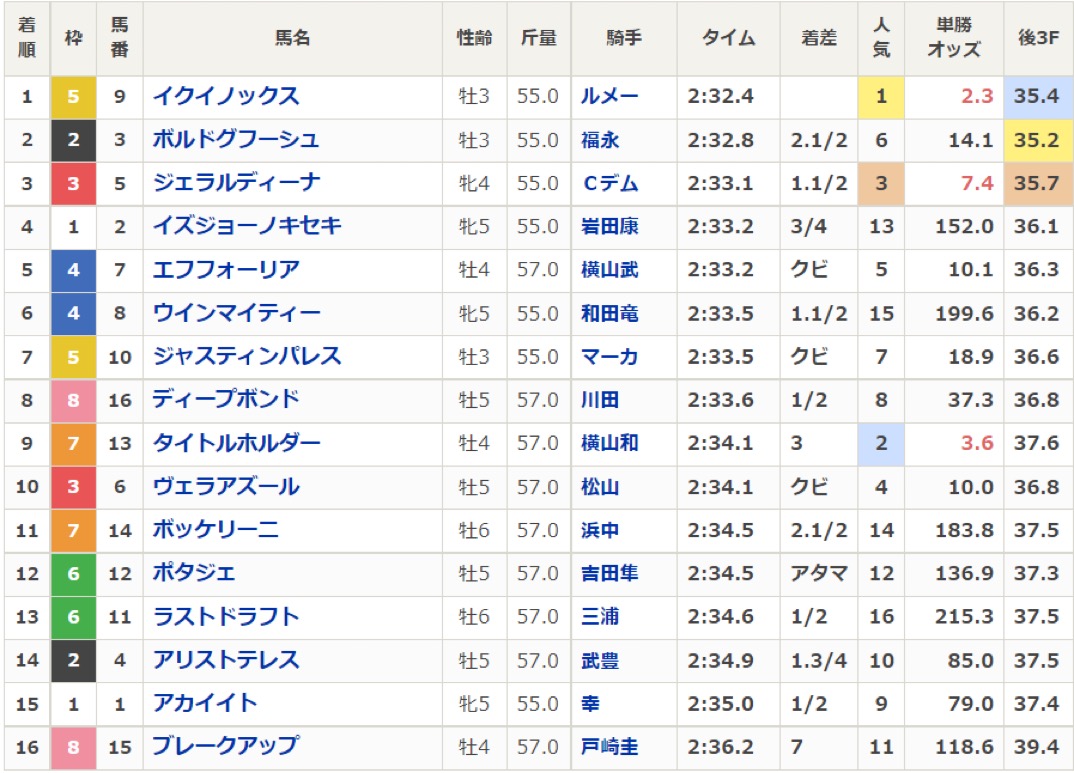This screenshot has height=773, width=1074.
Task: Click jockey link 戸崎圭
Action: [x=609, y=746]
